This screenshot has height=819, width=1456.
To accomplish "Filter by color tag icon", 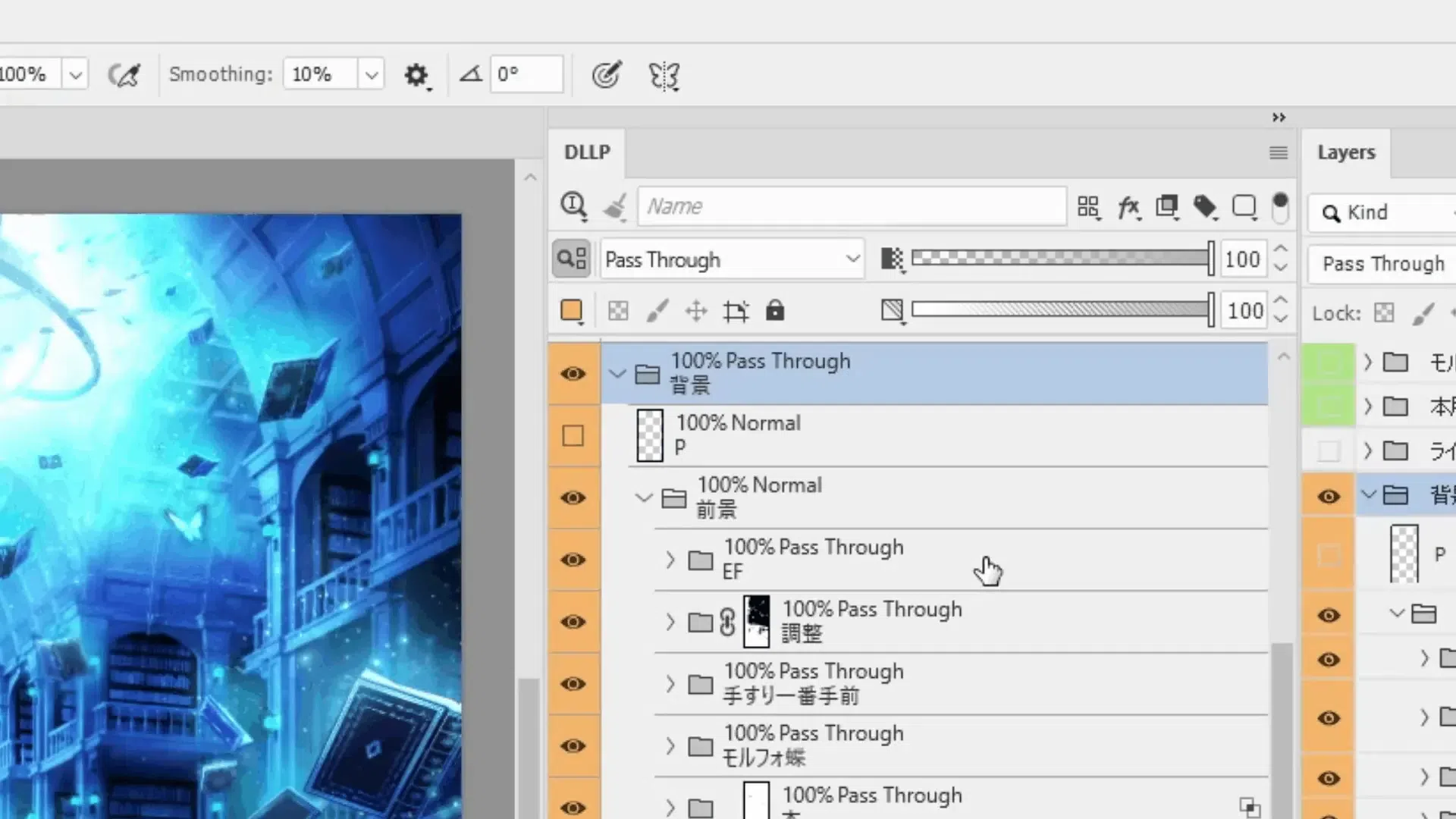I will [x=1205, y=206].
